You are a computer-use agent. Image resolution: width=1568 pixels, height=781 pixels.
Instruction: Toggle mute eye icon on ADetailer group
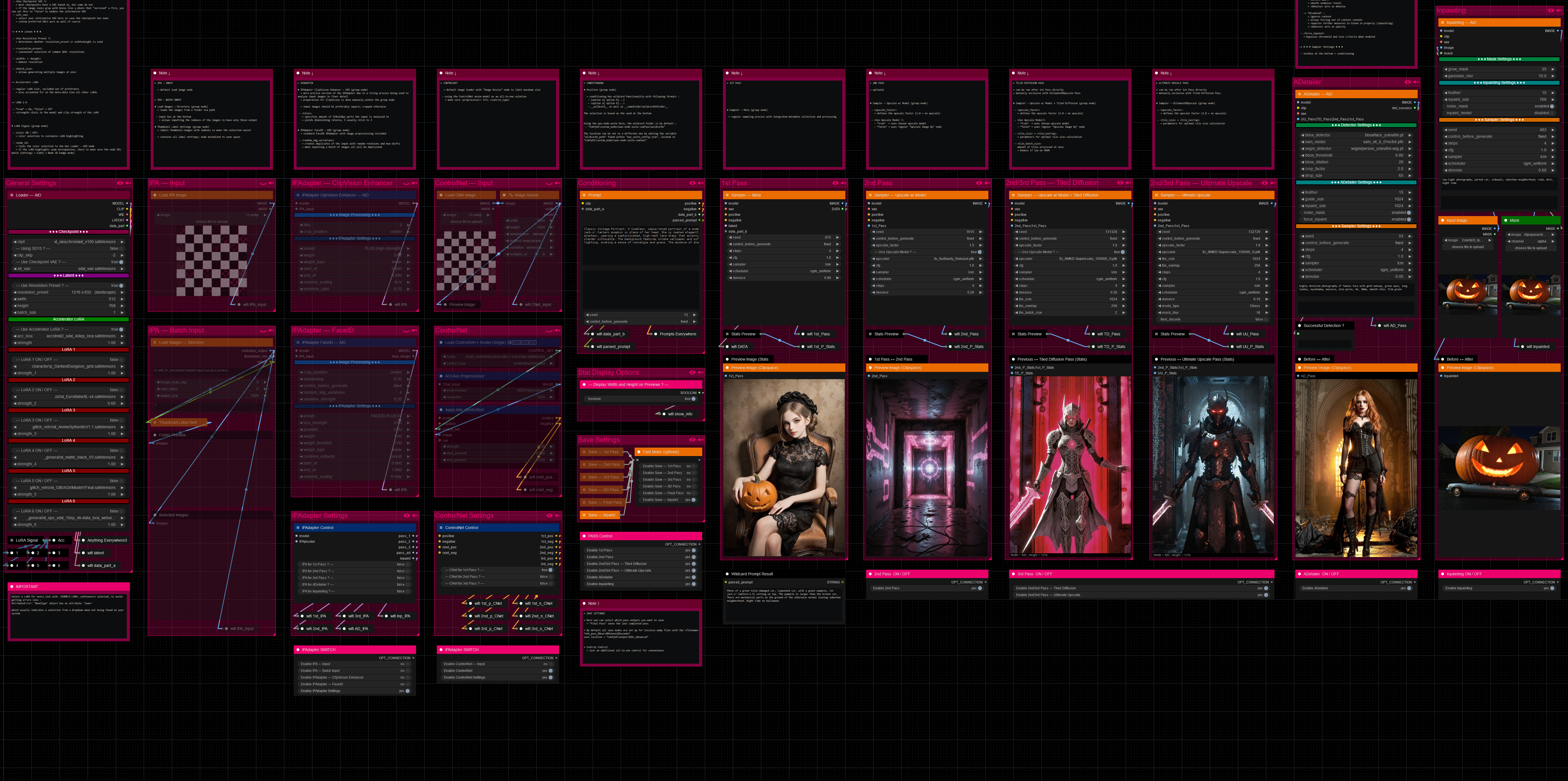coord(1407,82)
